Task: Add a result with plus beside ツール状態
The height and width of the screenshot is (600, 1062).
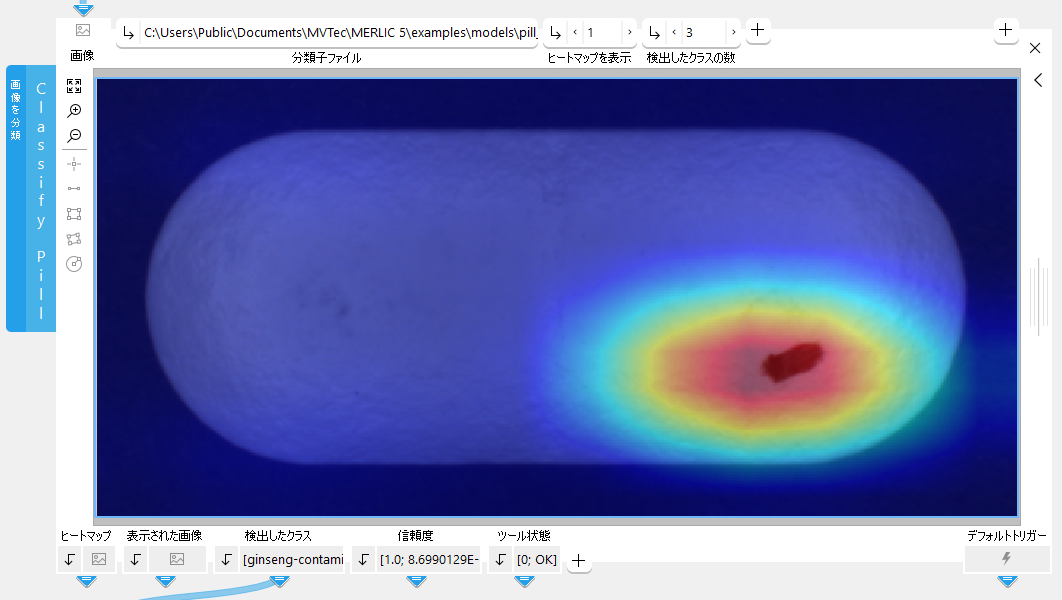Action: tap(580, 563)
